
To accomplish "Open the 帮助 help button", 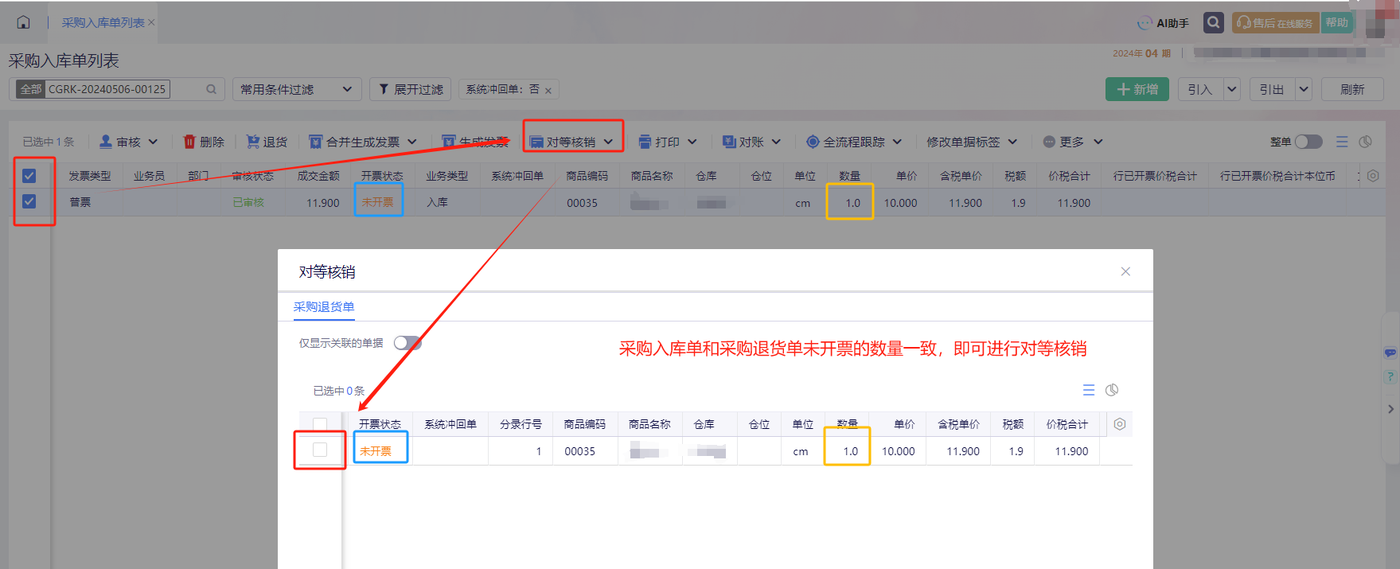I will 1336,23.
